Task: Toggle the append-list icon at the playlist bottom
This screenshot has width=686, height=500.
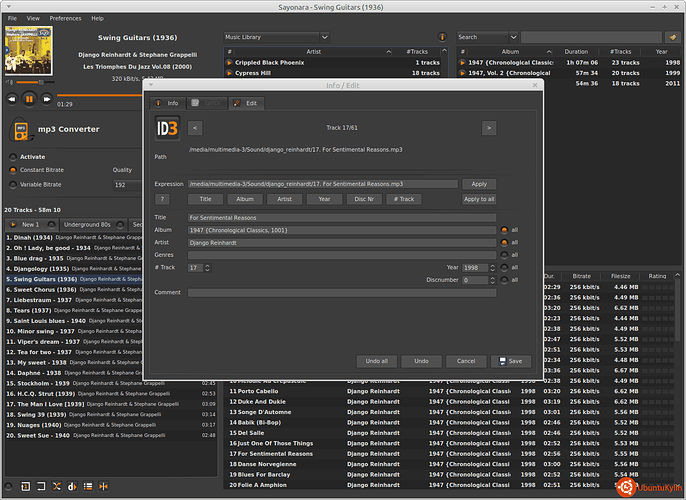Action: click(x=88, y=486)
